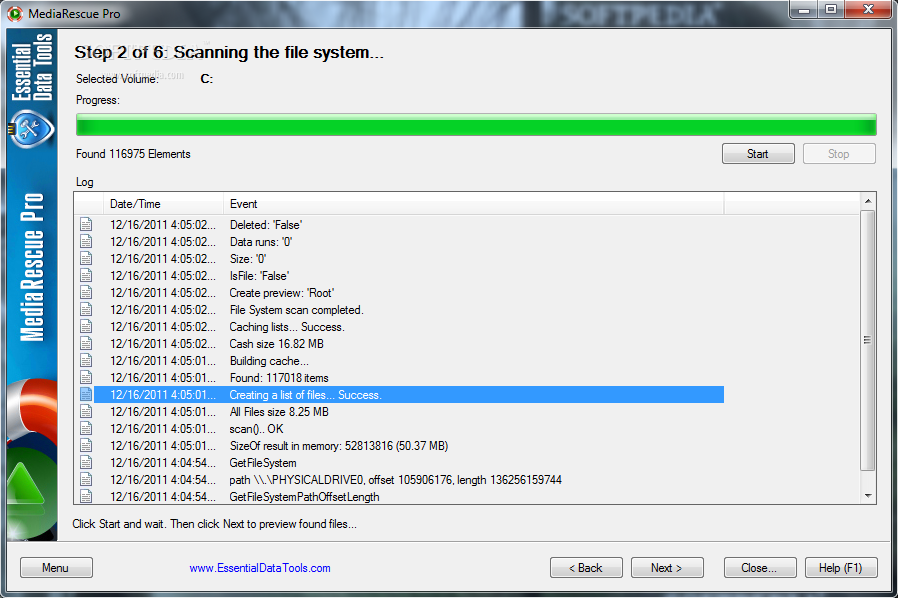Click the green scan progress bar
Viewport: 898px width, 598px height.
pos(476,125)
